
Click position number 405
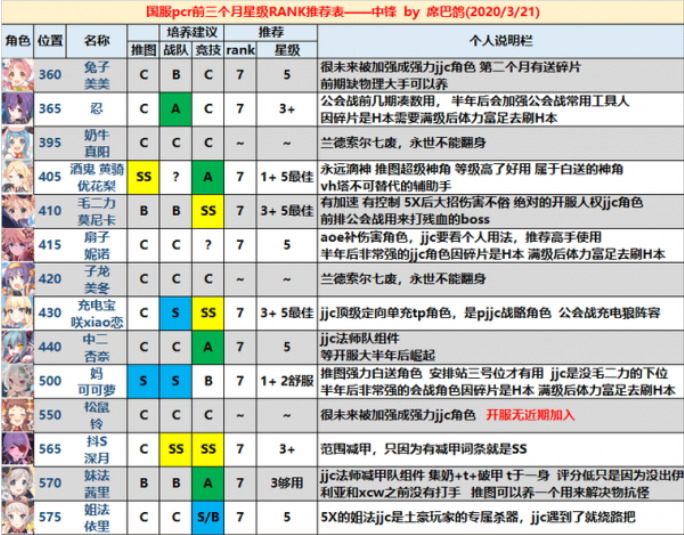click(50, 177)
